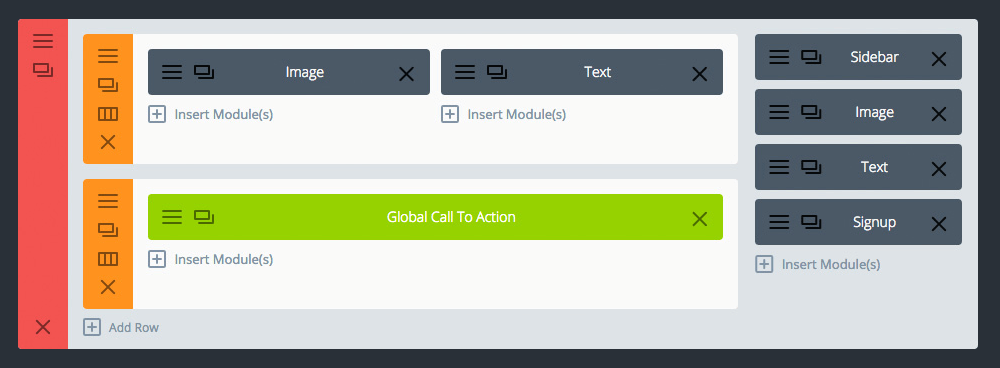Delete the sidebar Text module
1000x368 pixels.
[938, 169]
